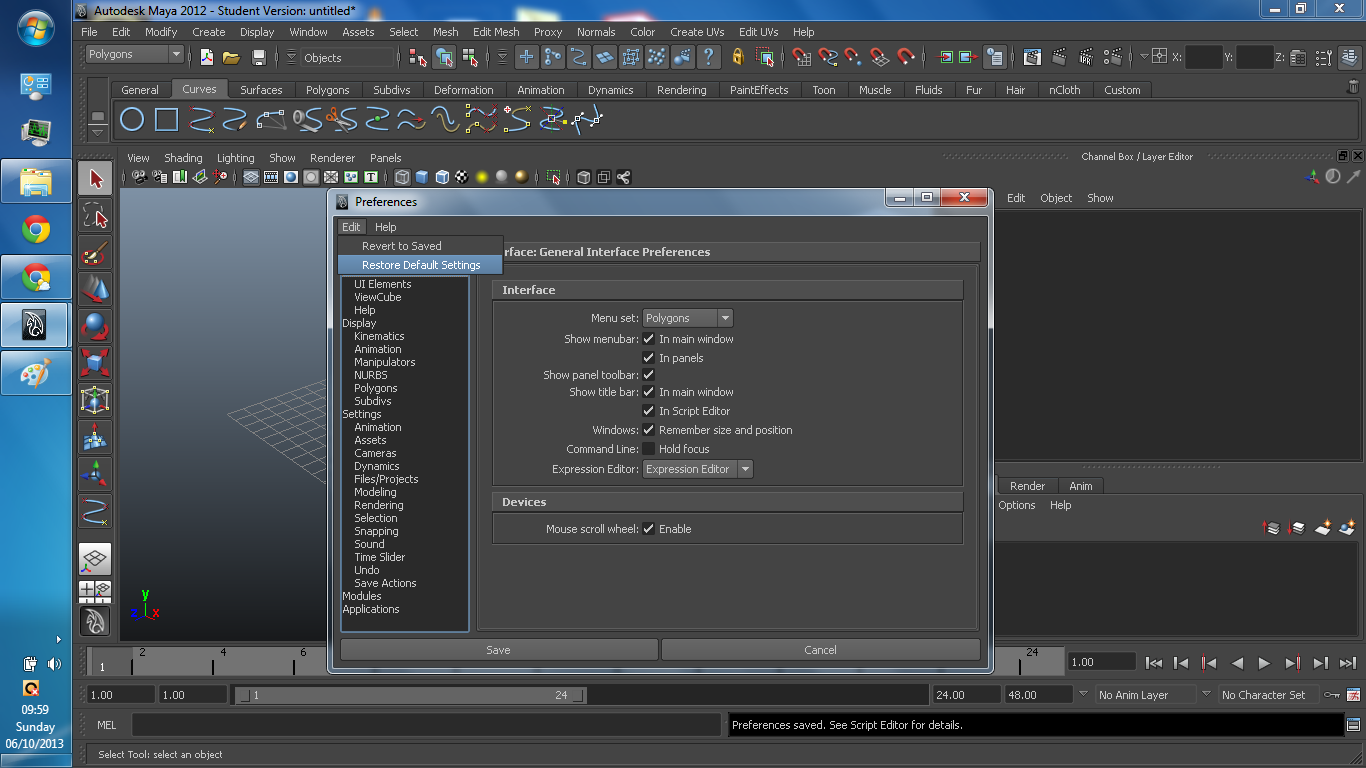Click the lock selection padlock icon
This screenshot has height=768, width=1366.
click(x=738, y=57)
